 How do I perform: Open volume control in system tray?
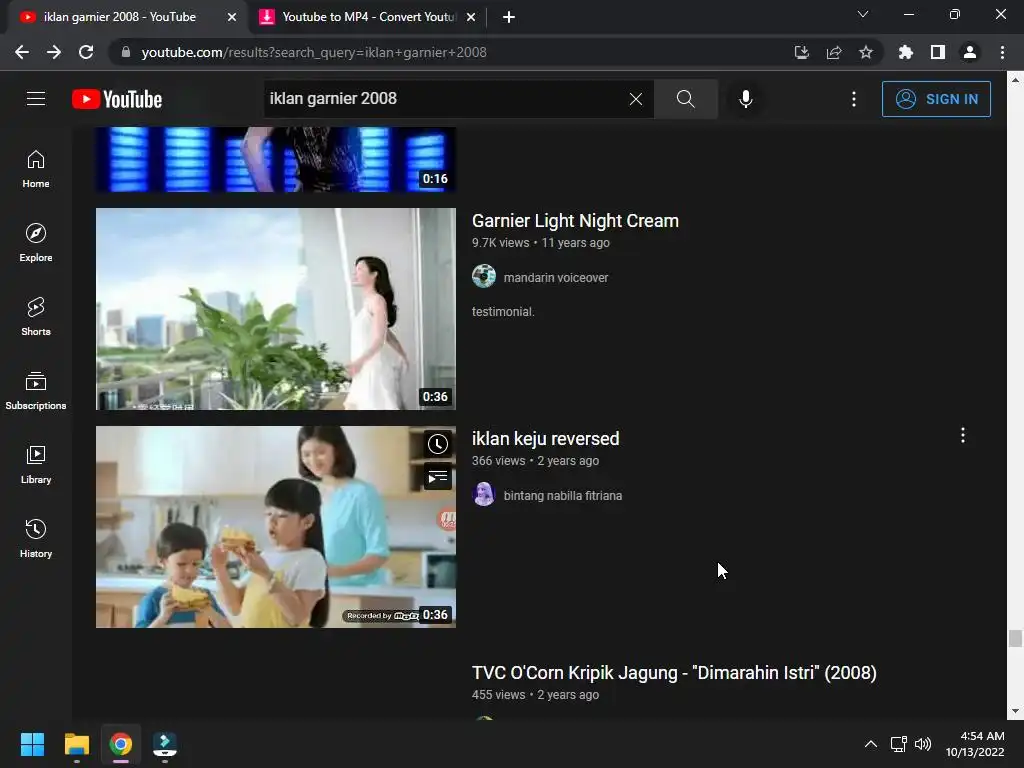pyautogui.click(x=923, y=744)
